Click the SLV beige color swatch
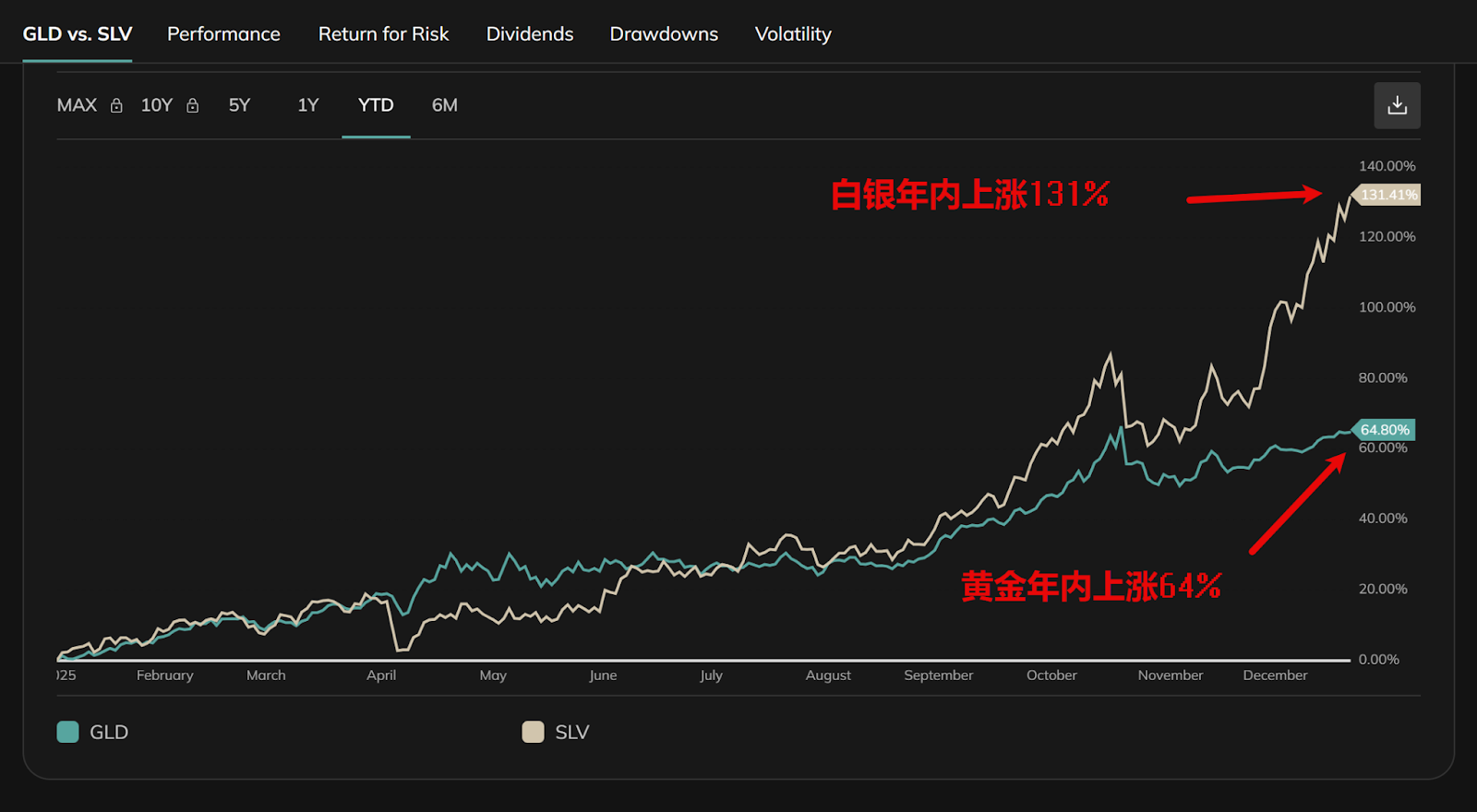1477x812 pixels. point(533,732)
